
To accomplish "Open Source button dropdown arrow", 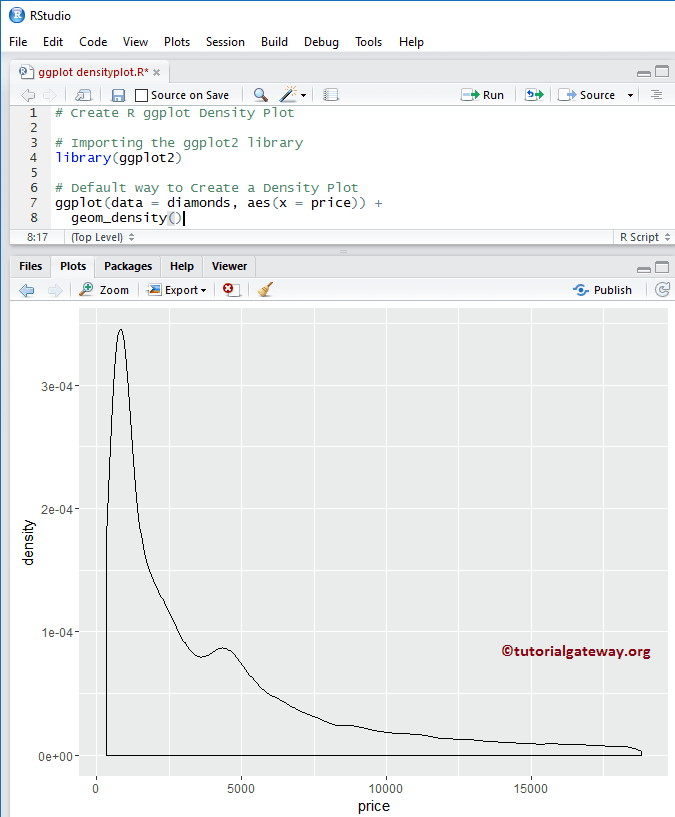I will [x=630, y=95].
